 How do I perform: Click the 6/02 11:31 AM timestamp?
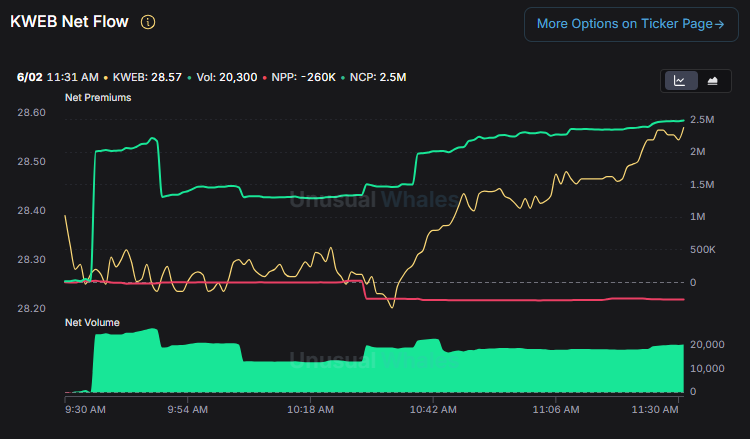(x=57, y=77)
